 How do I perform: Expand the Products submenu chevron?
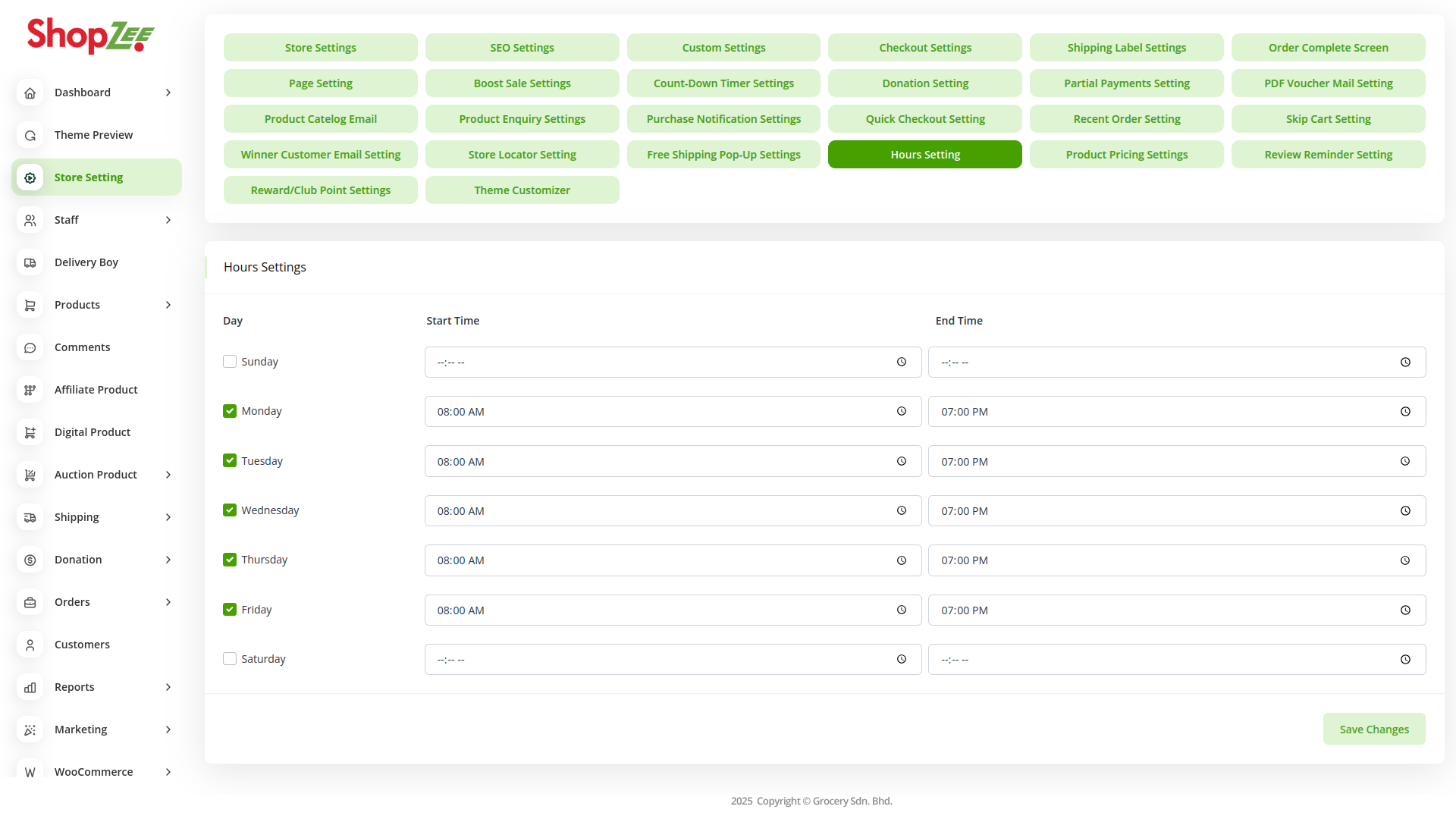coord(168,305)
